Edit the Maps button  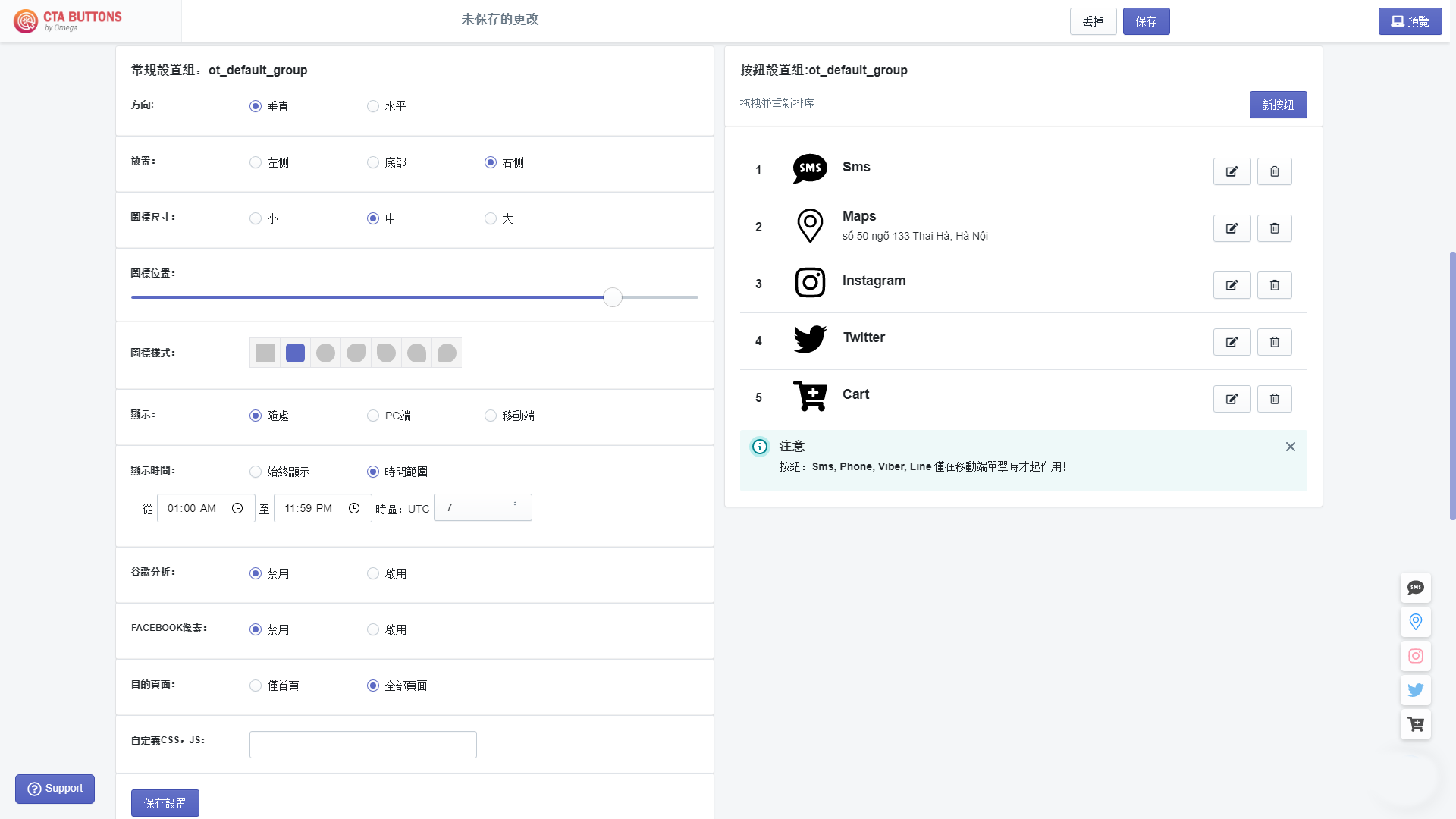pyautogui.click(x=1232, y=228)
